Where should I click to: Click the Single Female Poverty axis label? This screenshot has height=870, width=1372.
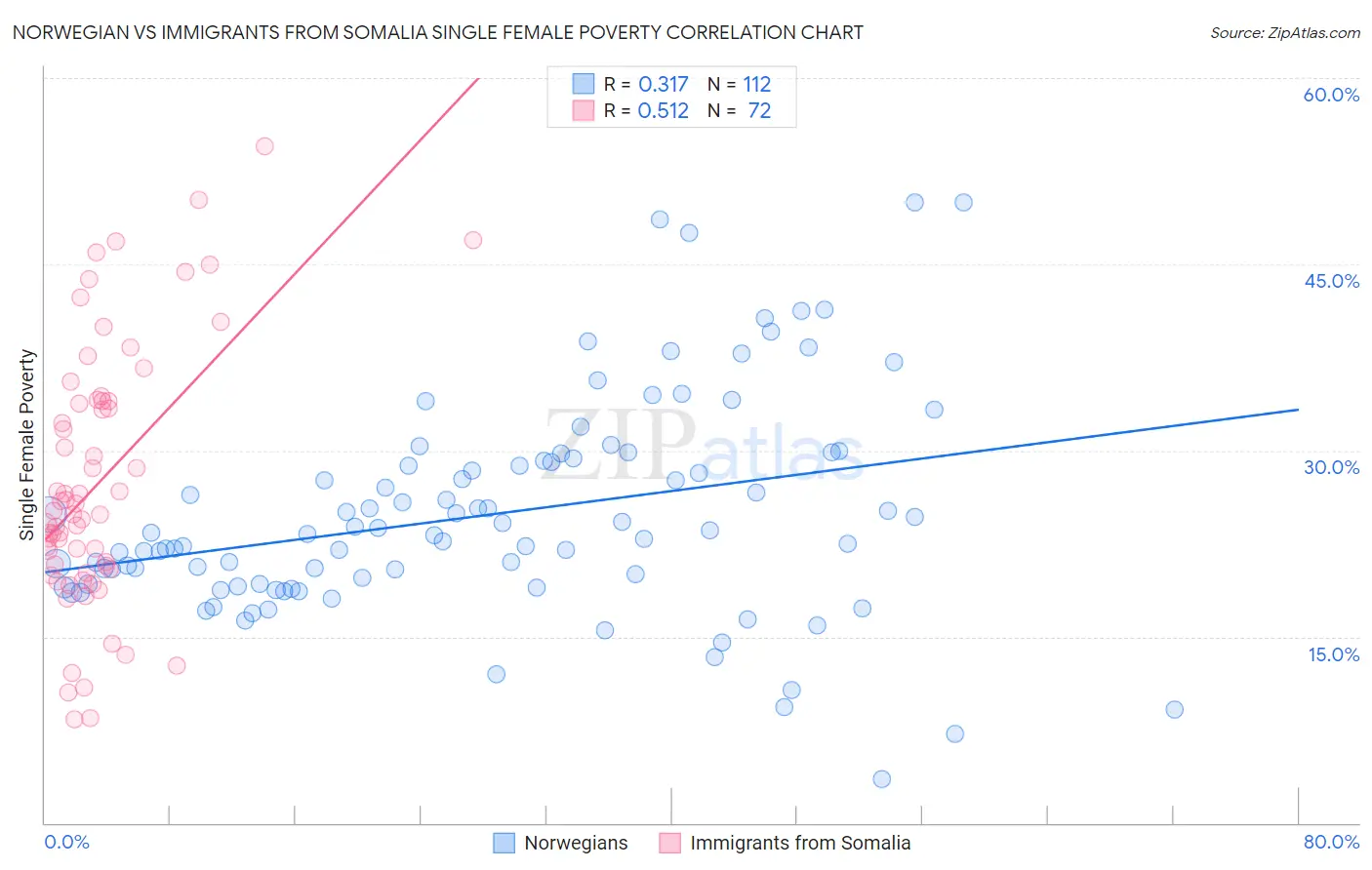tap(27, 445)
